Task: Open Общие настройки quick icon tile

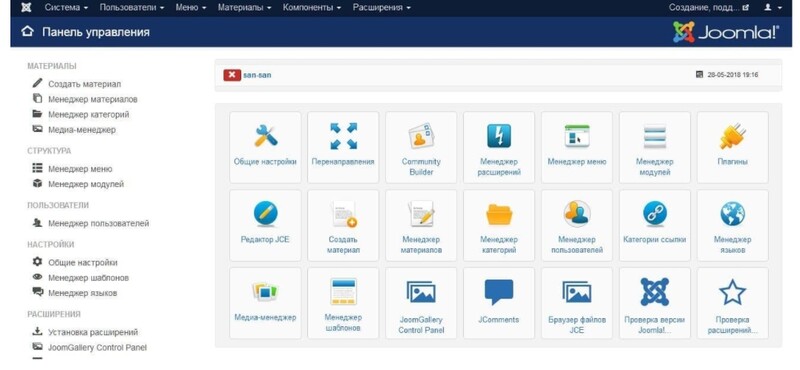Action: tap(265, 147)
